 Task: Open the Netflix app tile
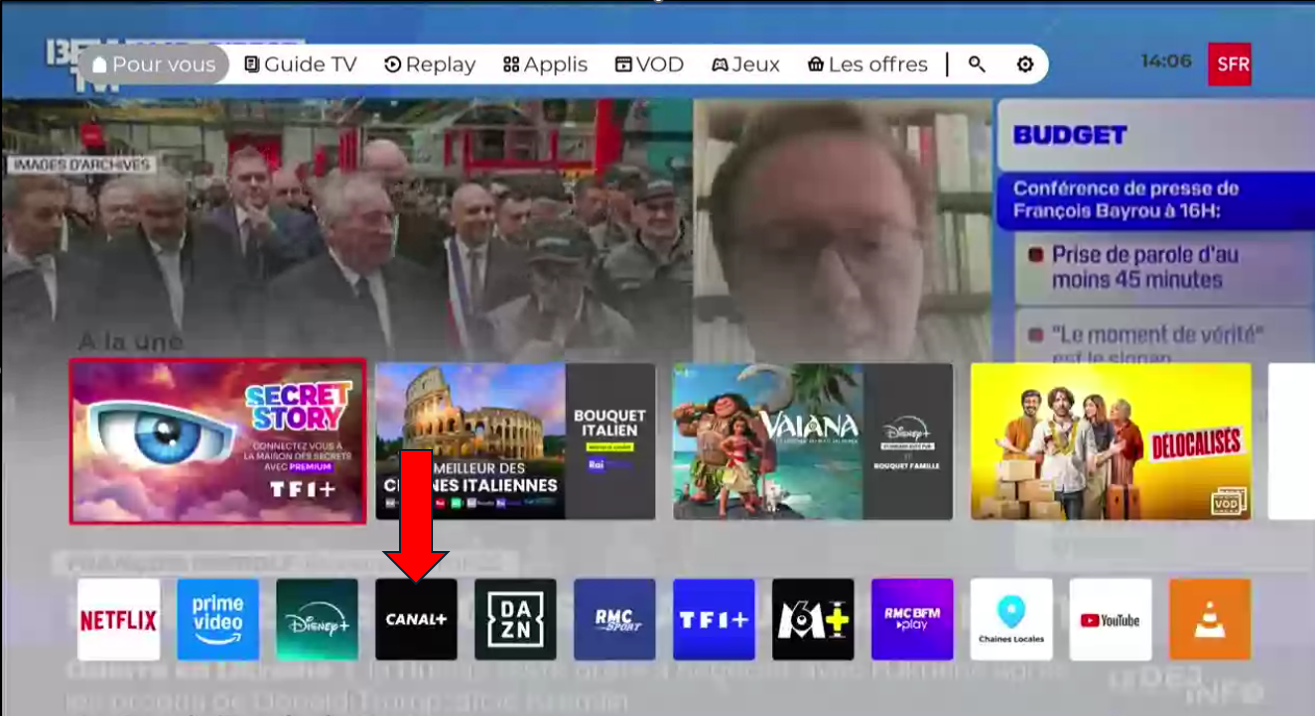pyautogui.click(x=119, y=620)
